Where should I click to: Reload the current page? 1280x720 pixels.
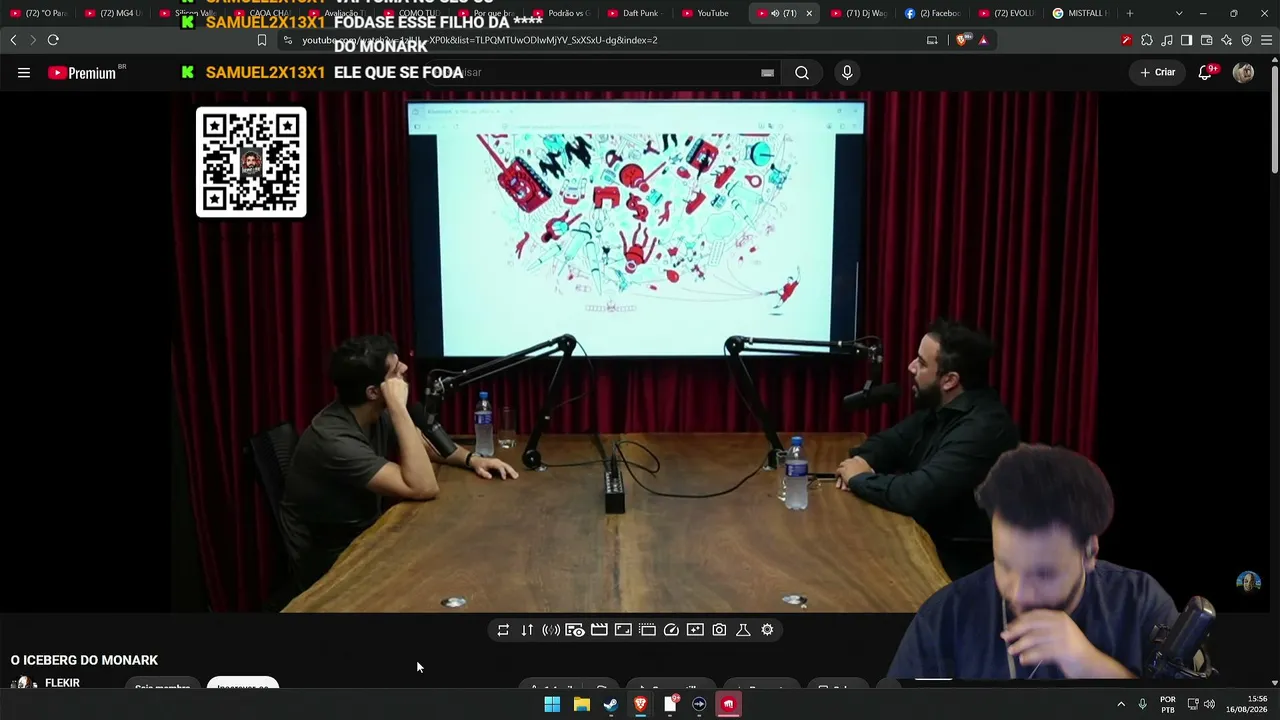pyautogui.click(x=53, y=40)
